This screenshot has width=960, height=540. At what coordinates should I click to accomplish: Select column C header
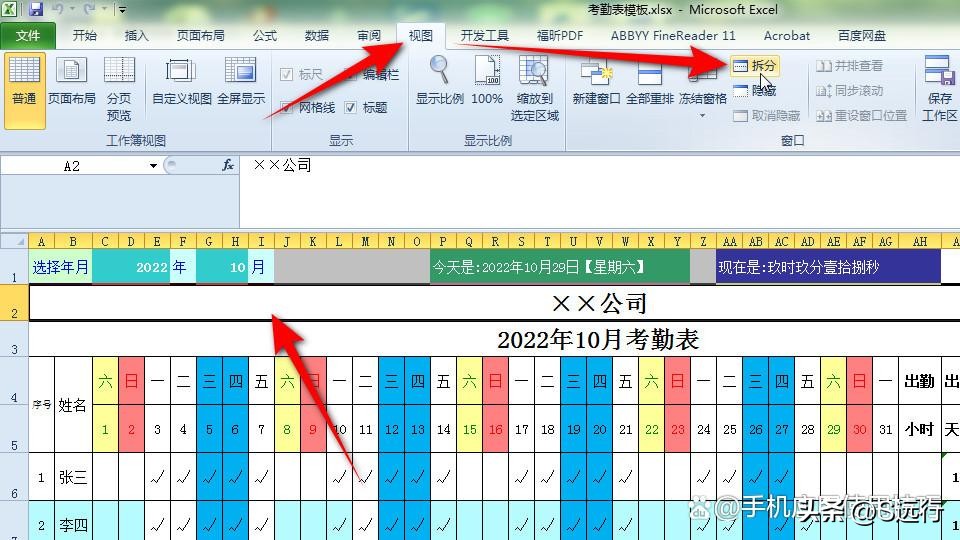pyautogui.click(x=105, y=241)
